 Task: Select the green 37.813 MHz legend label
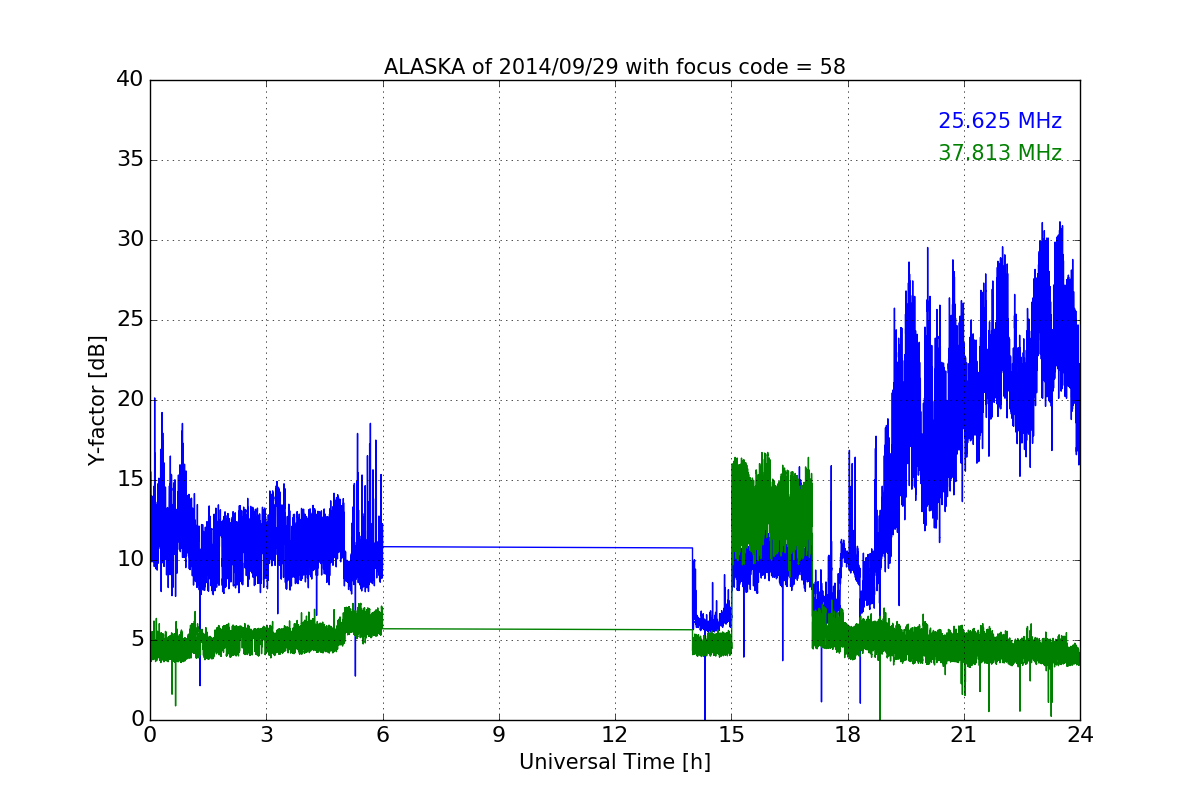(1000, 153)
